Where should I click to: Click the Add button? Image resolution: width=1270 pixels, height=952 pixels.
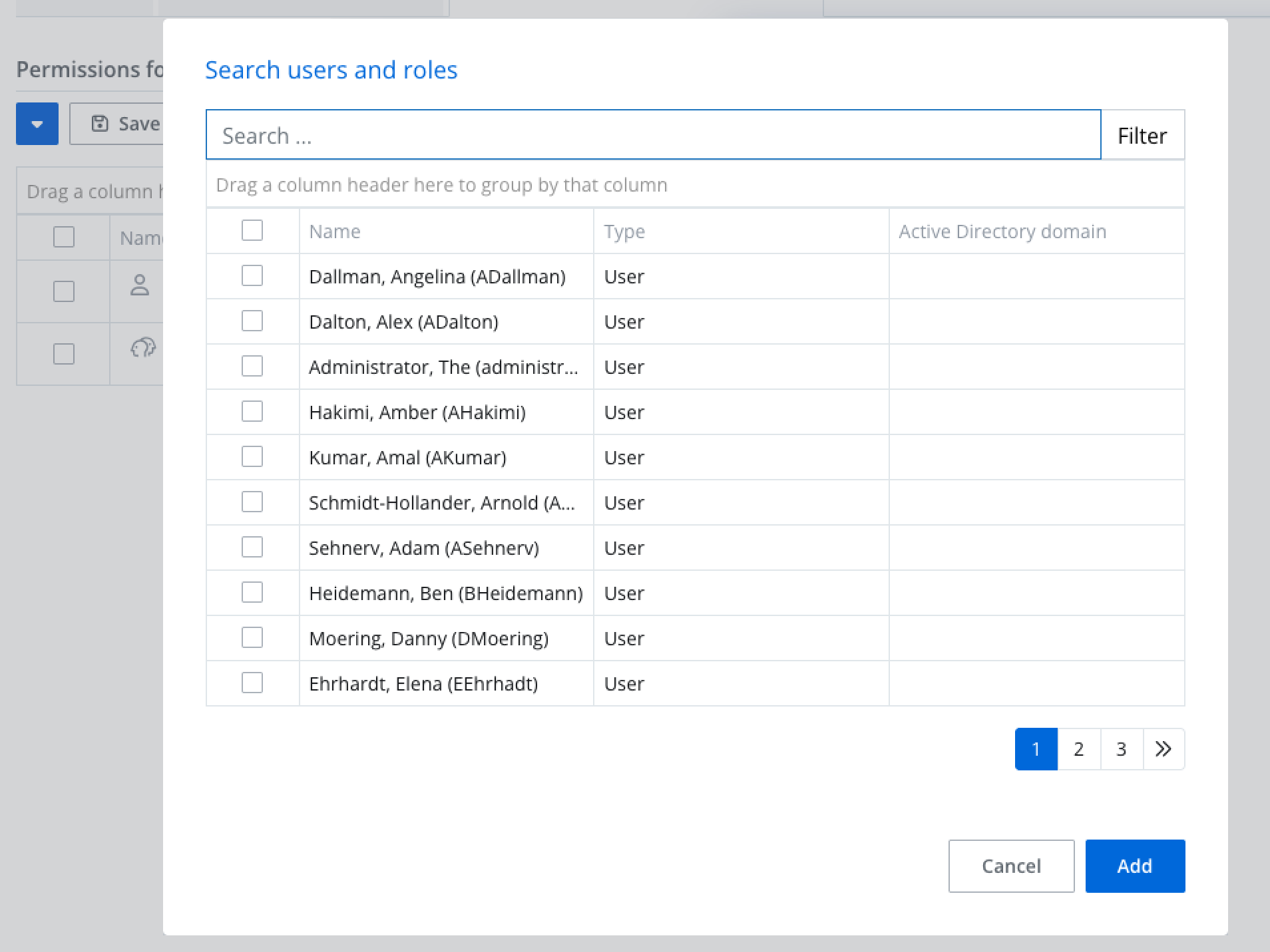(x=1134, y=866)
